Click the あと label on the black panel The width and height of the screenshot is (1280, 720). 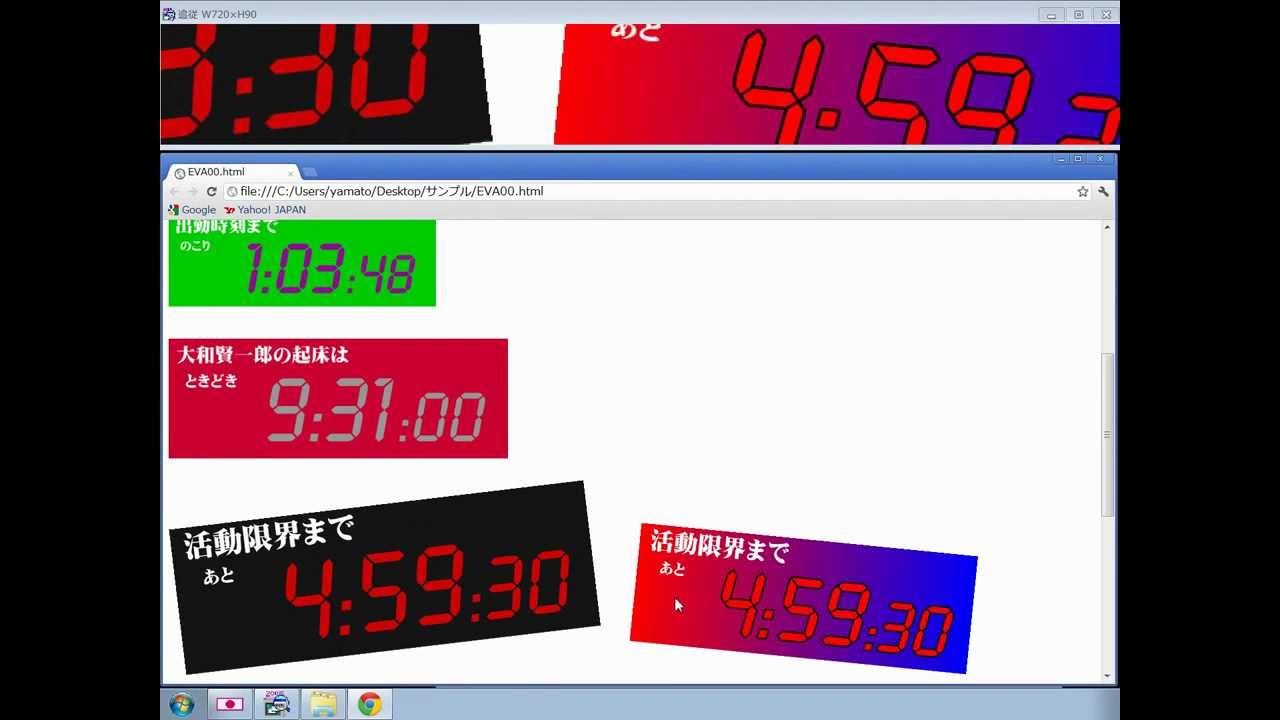tap(218, 576)
